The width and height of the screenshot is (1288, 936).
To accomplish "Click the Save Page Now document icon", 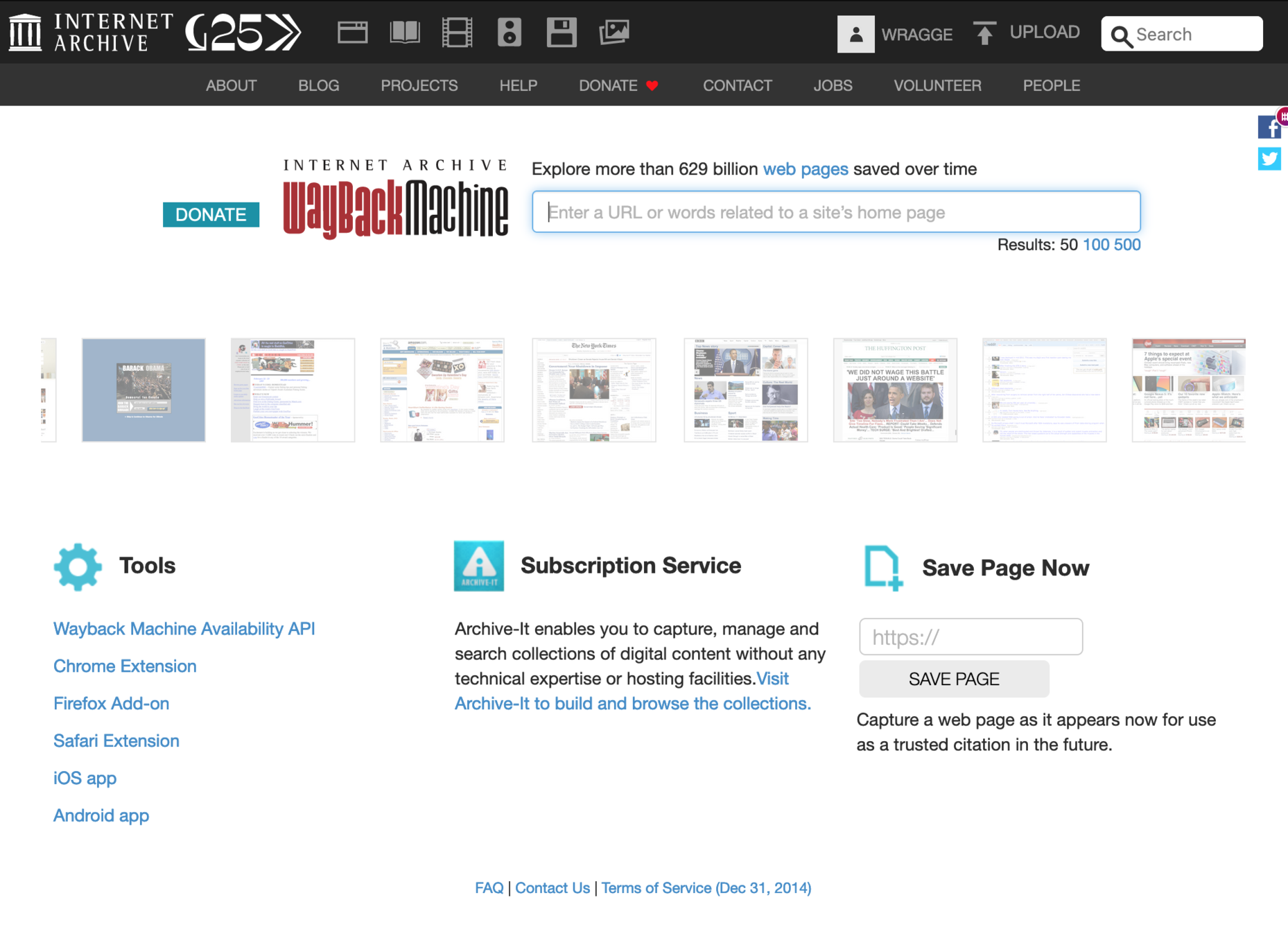I will [x=883, y=569].
